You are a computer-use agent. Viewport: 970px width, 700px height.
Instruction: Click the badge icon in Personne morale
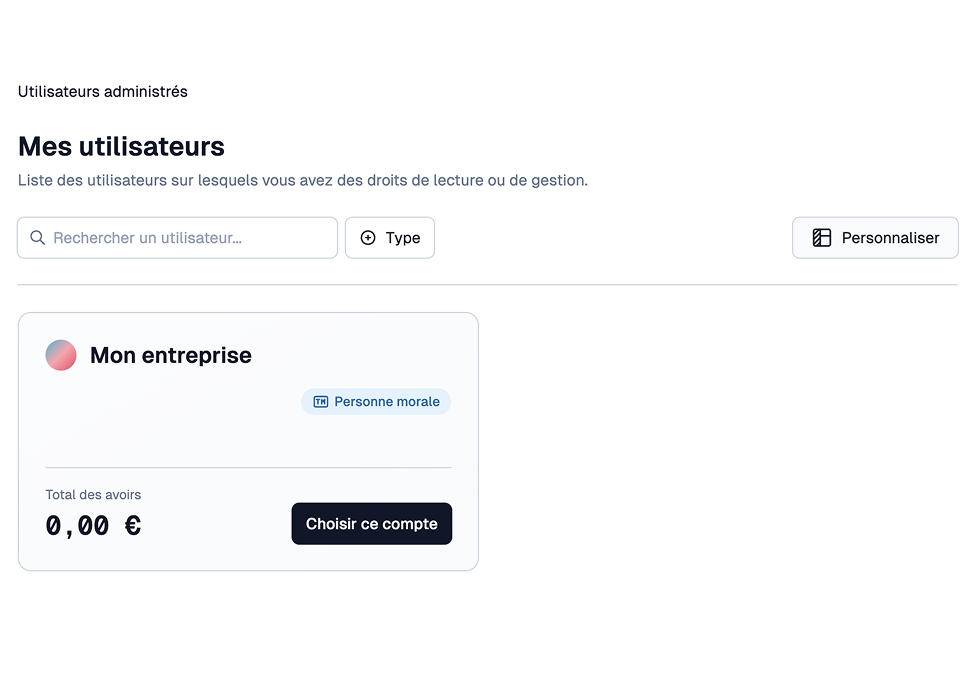point(321,402)
